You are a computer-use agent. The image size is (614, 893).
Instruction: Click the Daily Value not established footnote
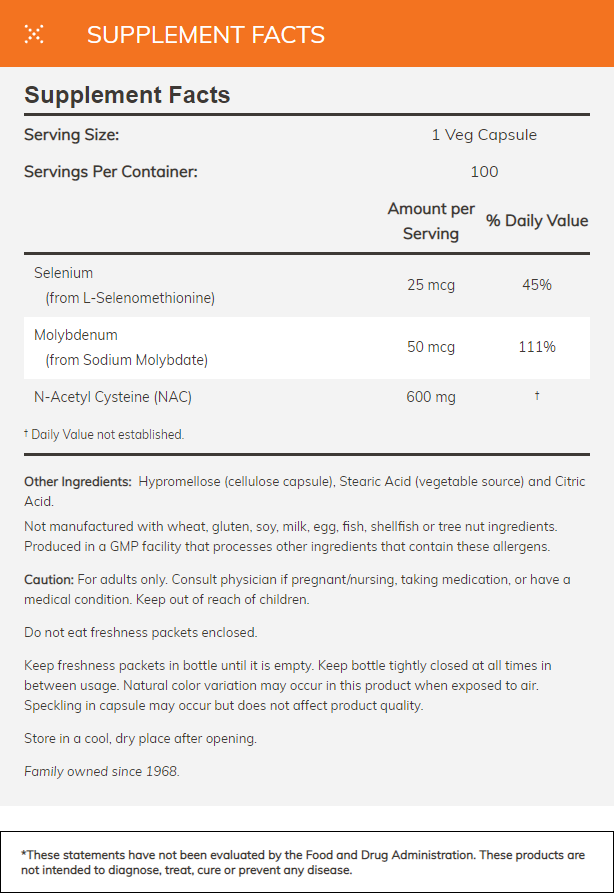104,434
